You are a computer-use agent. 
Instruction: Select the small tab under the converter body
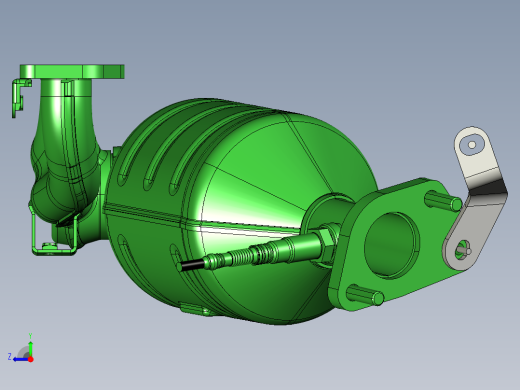tap(195, 309)
